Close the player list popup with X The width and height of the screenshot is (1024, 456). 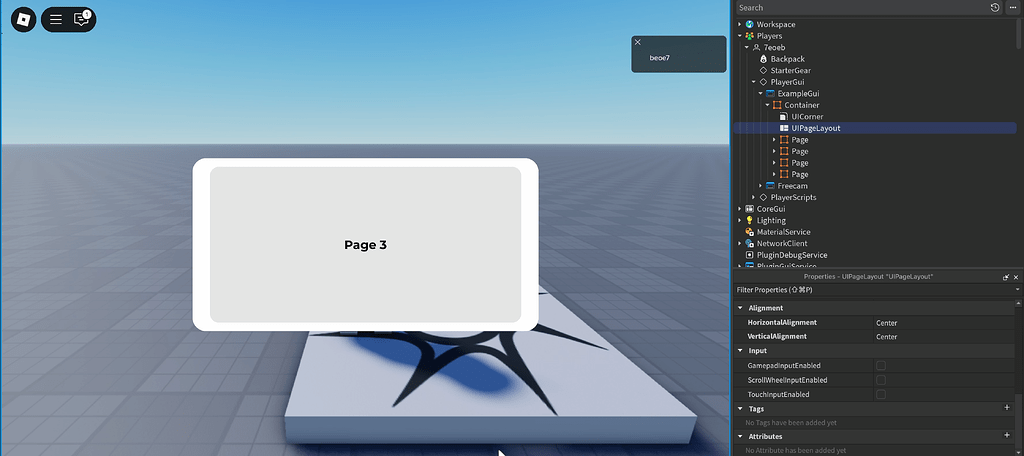pyautogui.click(x=637, y=42)
